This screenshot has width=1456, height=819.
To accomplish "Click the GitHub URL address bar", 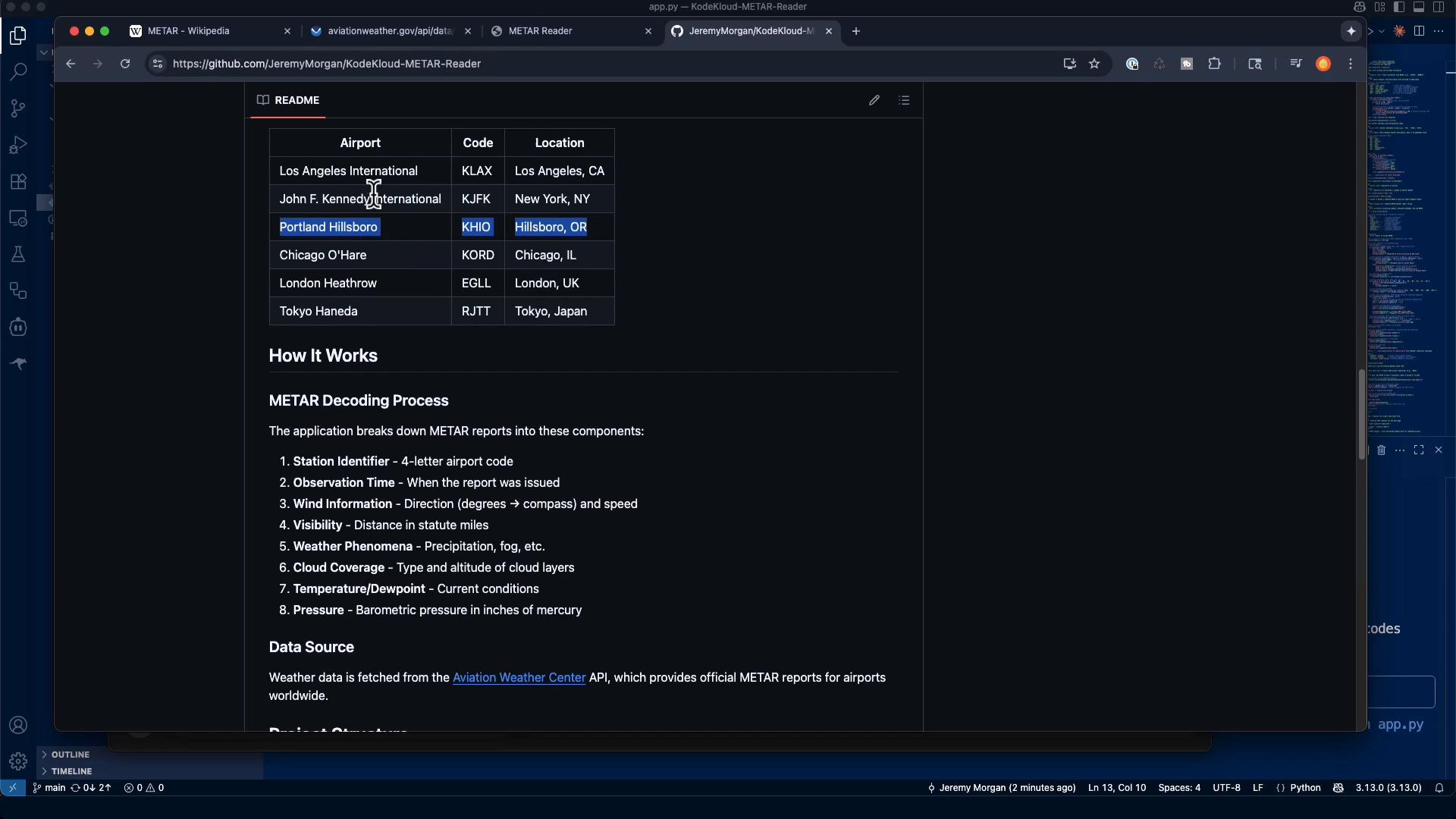I will [607, 64].
